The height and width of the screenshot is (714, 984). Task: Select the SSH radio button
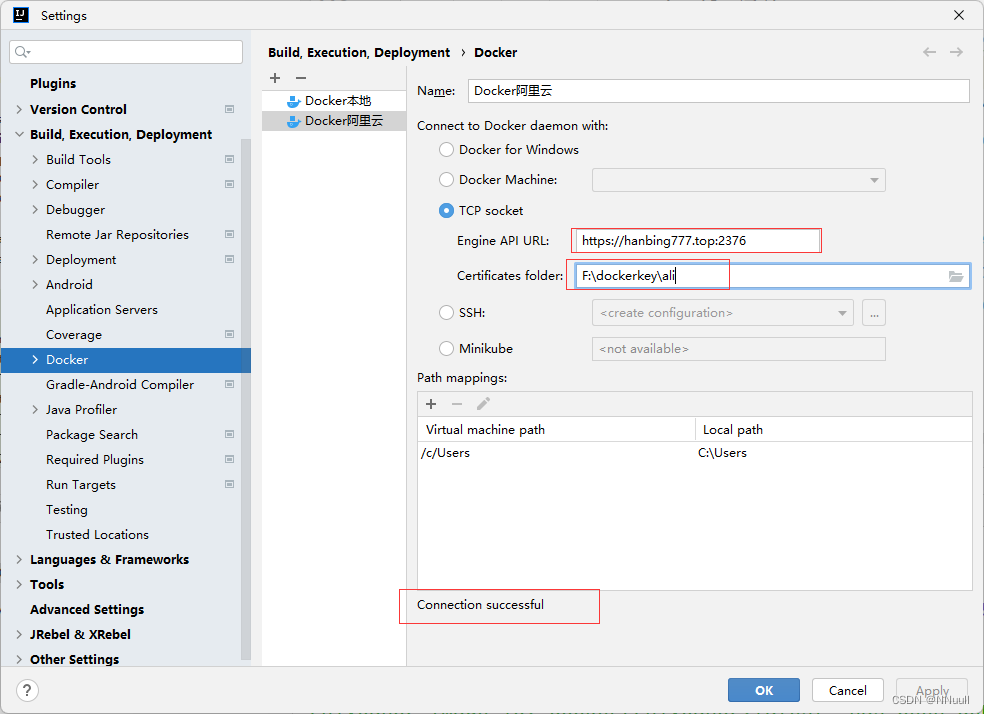point(446,312)
